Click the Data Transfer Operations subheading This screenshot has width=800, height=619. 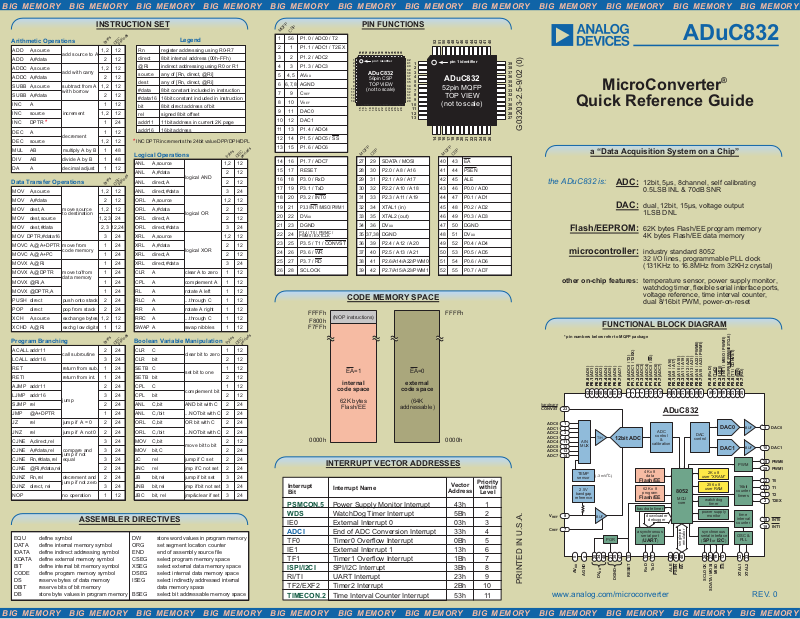(x=47, y=182)
